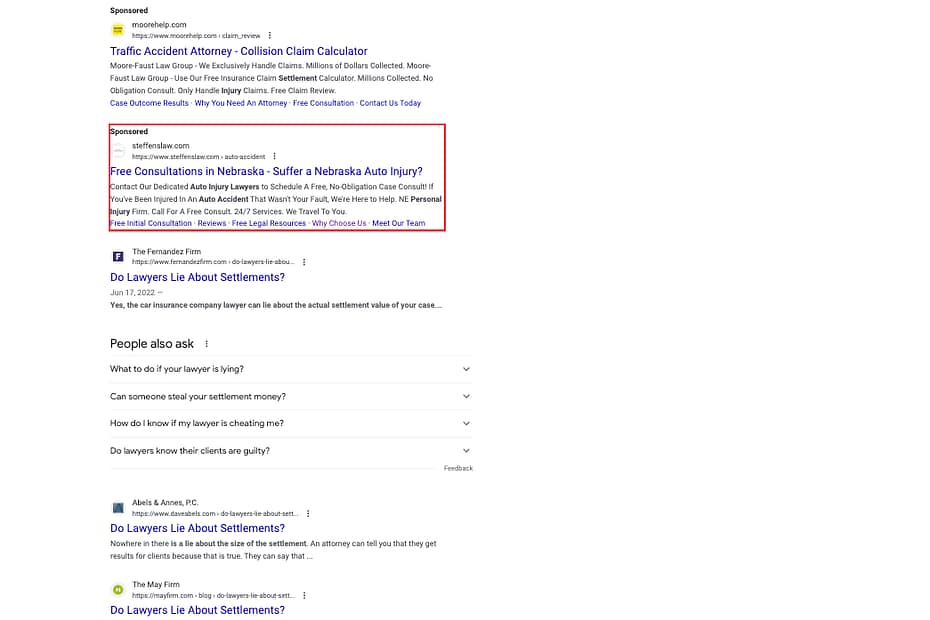The width and height of the screenshot is (930, 620).
Task: Click the 'Case Outcome Results' sitelink
Action: click(x=149, y=103)
